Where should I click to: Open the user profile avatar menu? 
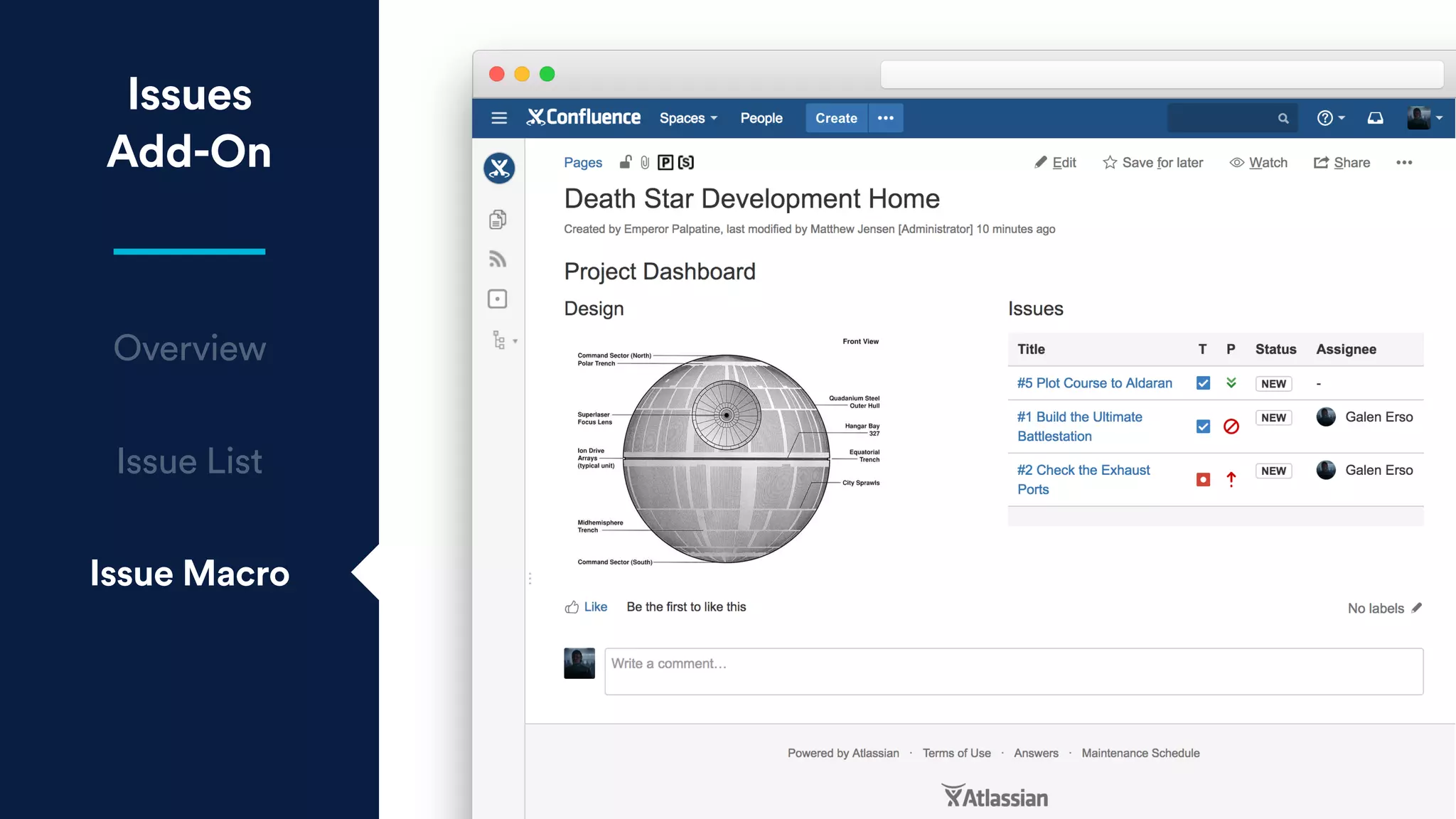[1425, 118]
